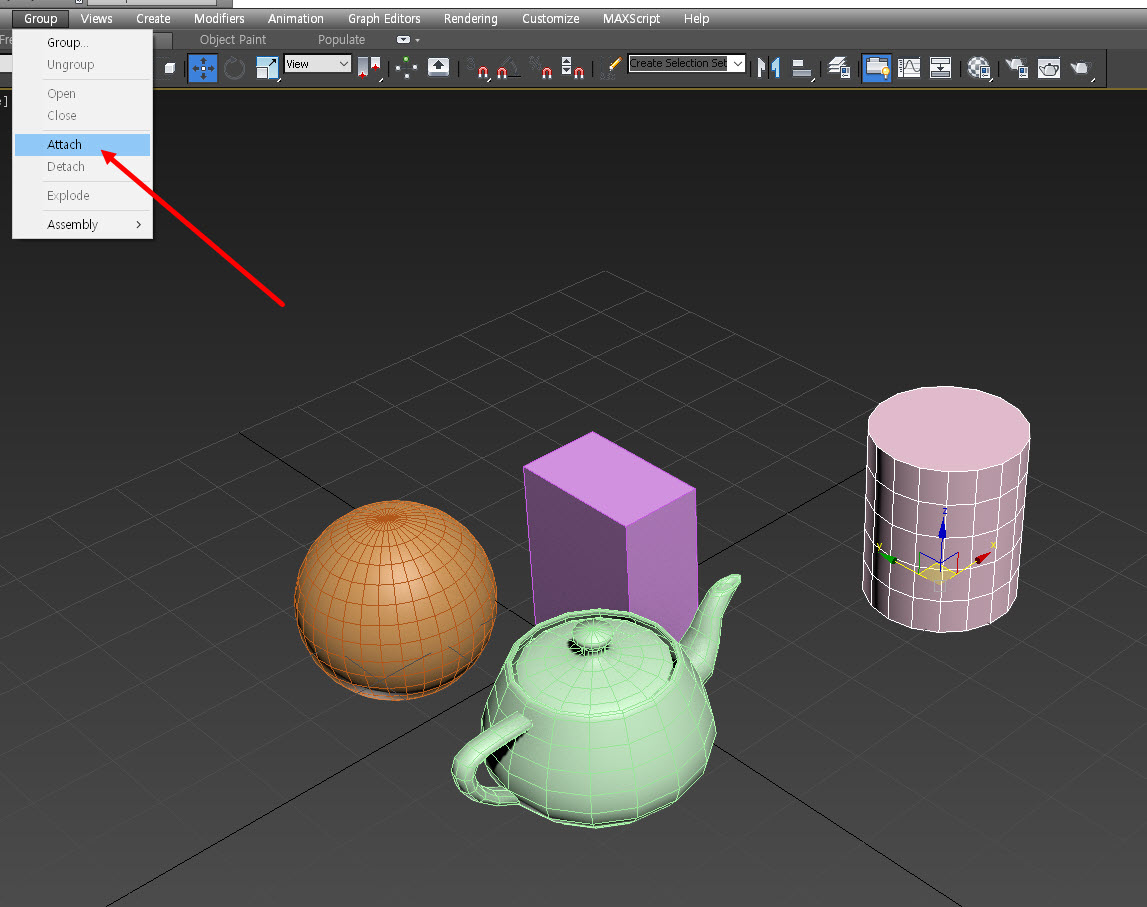The width and height of the screenshot is (1147, 907).
Task: Click the Align tool icon
Action: point(802,68)
